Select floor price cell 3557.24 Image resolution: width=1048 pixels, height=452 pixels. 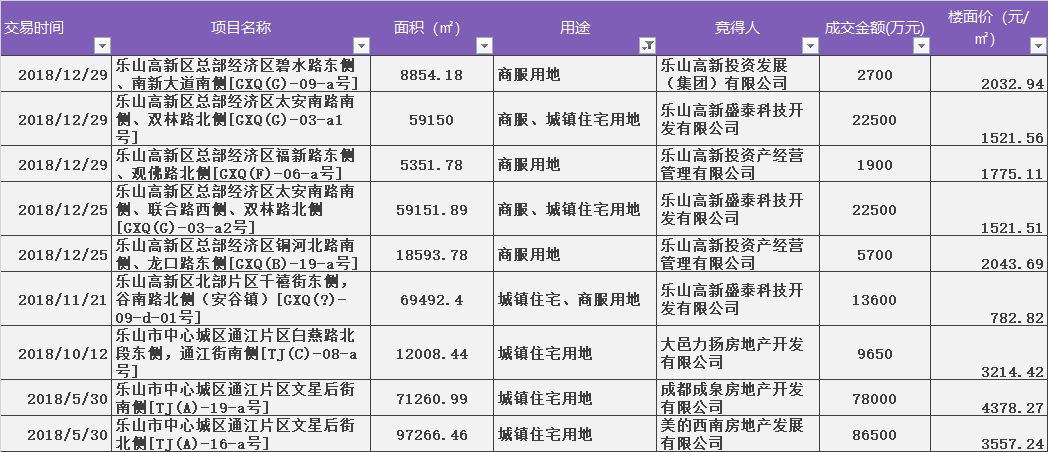coord(989,433)
